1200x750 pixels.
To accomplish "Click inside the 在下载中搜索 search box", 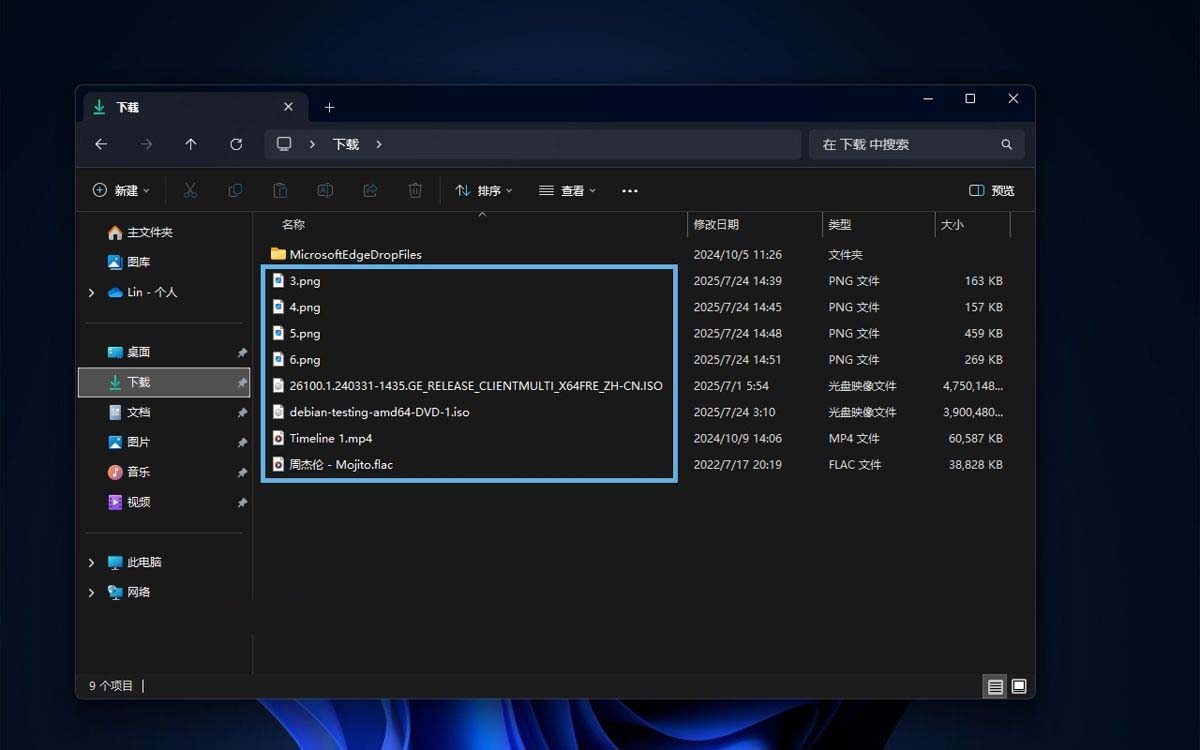I will pos(915,144).
